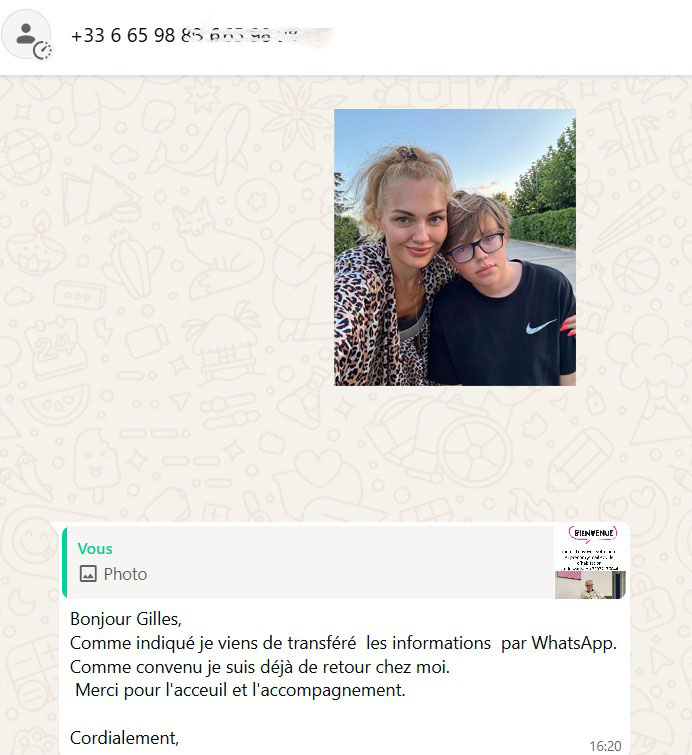Click the Bonjour Gilles greeting line
Viewport: 692px width, 755px height.
click(x=126, y=619)
